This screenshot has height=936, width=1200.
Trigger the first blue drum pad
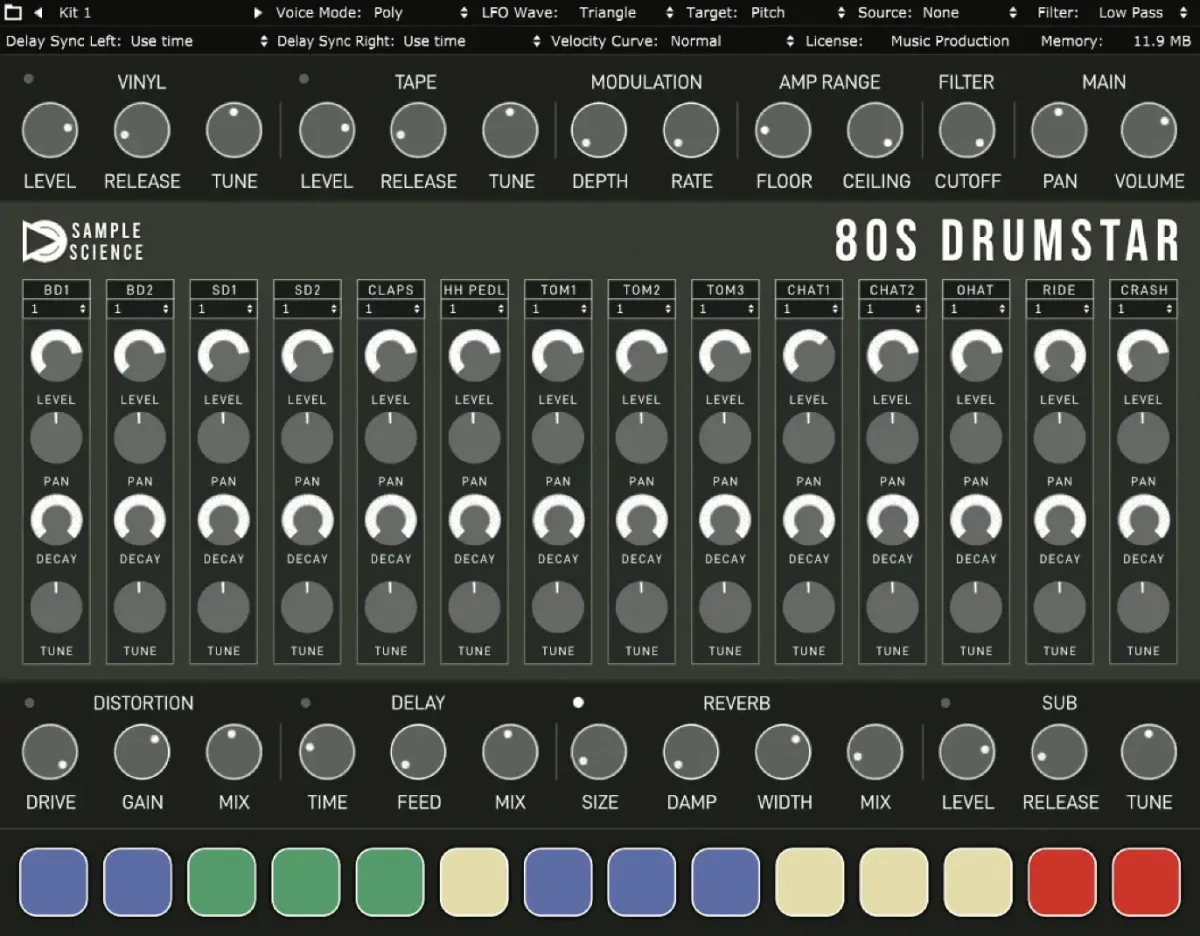(x=54, y=882)
